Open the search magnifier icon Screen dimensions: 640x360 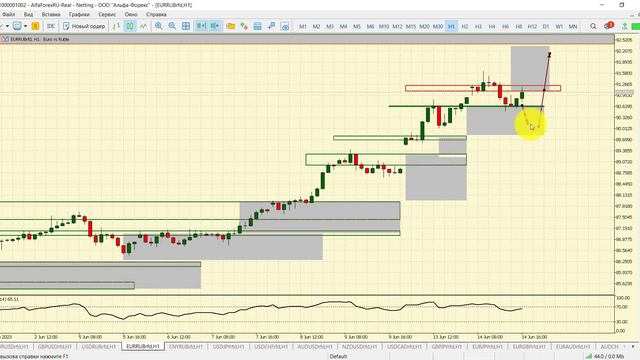(593, 26)
